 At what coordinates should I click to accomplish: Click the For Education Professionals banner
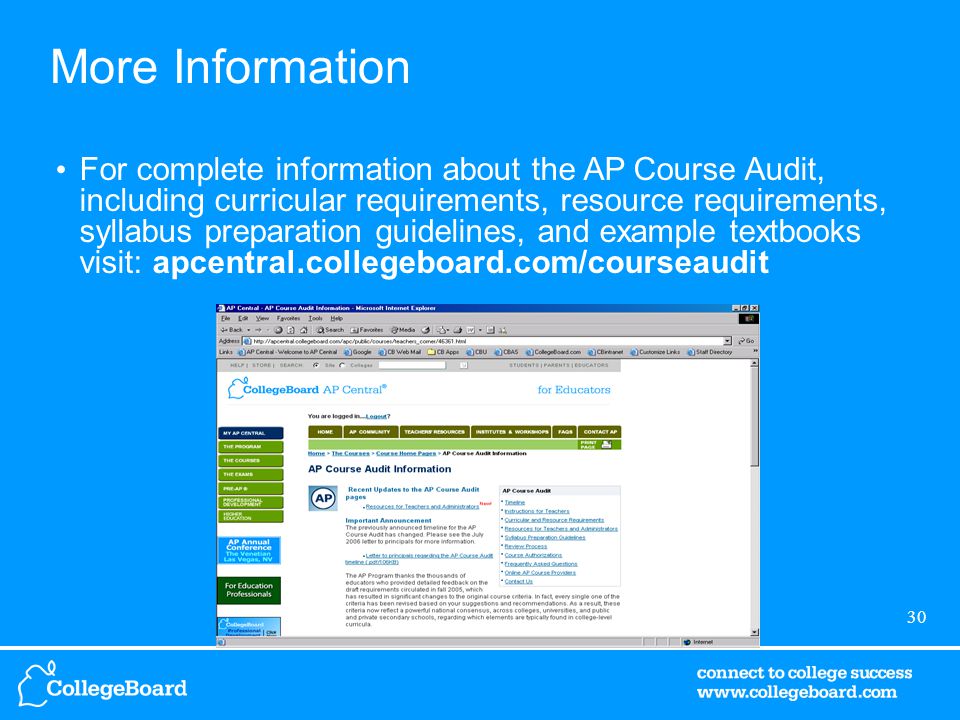(249, 590)
